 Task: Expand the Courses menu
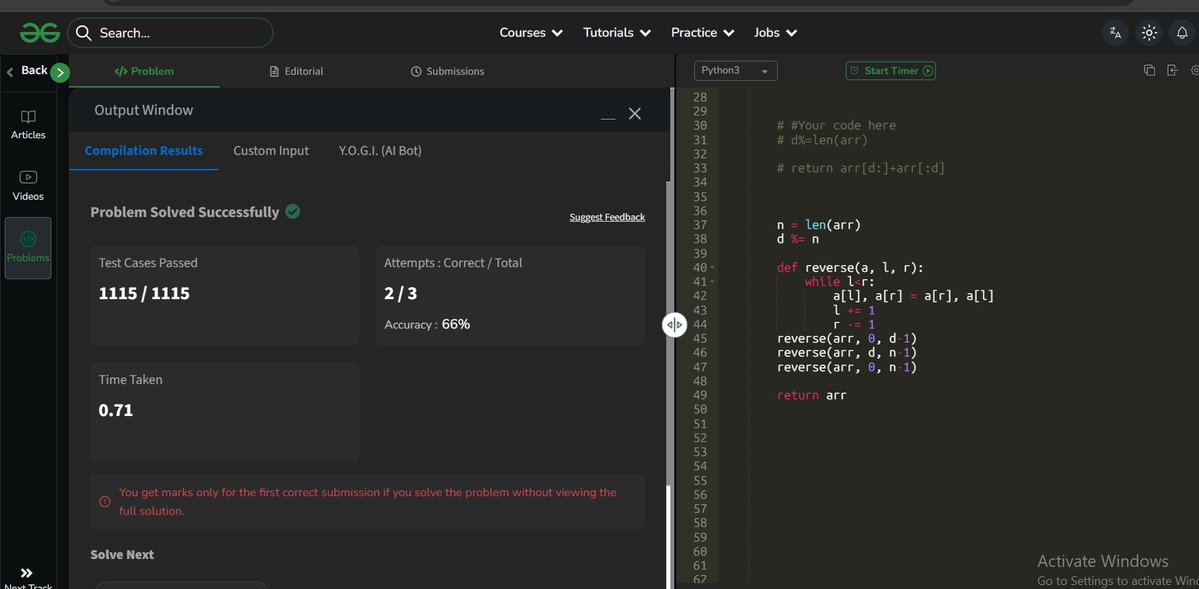point(531,33)
